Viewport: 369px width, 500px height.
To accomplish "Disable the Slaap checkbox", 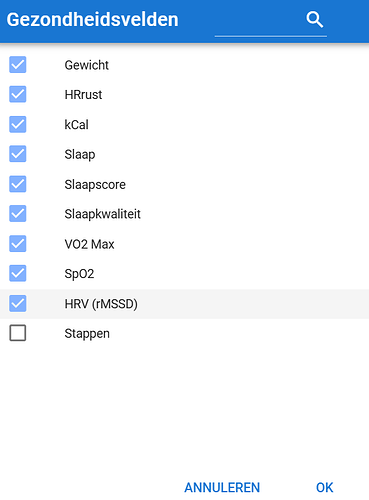I will point(18,154).
